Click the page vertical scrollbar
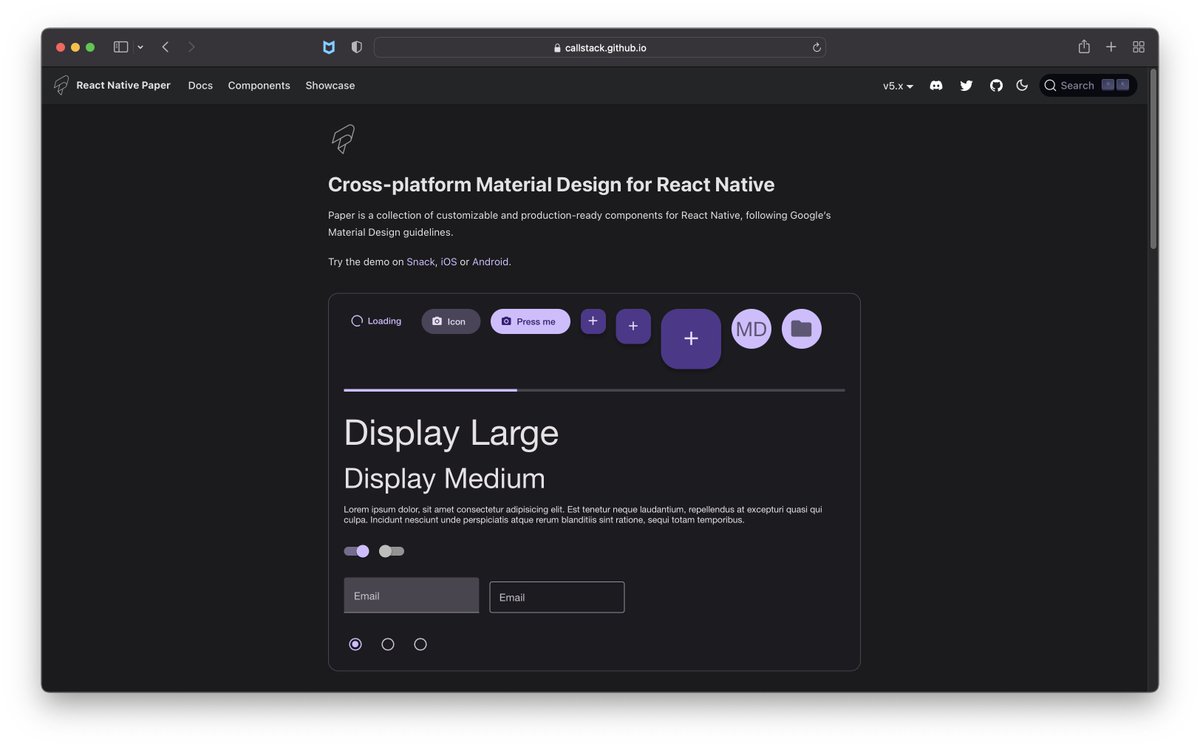Viewport: 1200px width, 747px height. pos(1153,160)
